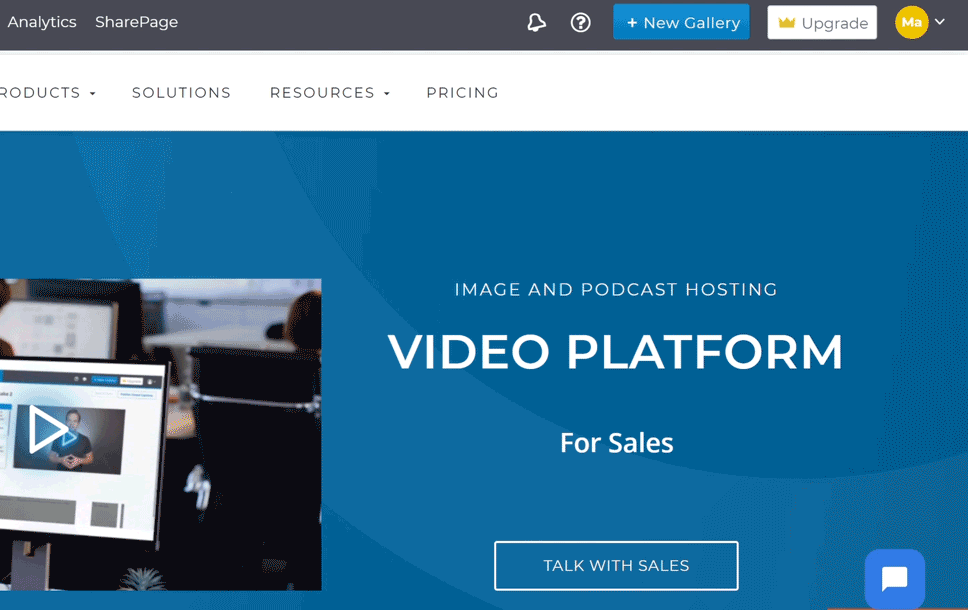Screen dimensions: 968x610
Task: Expand the PRODUCTS dropdown
Action: pos(40,92)
